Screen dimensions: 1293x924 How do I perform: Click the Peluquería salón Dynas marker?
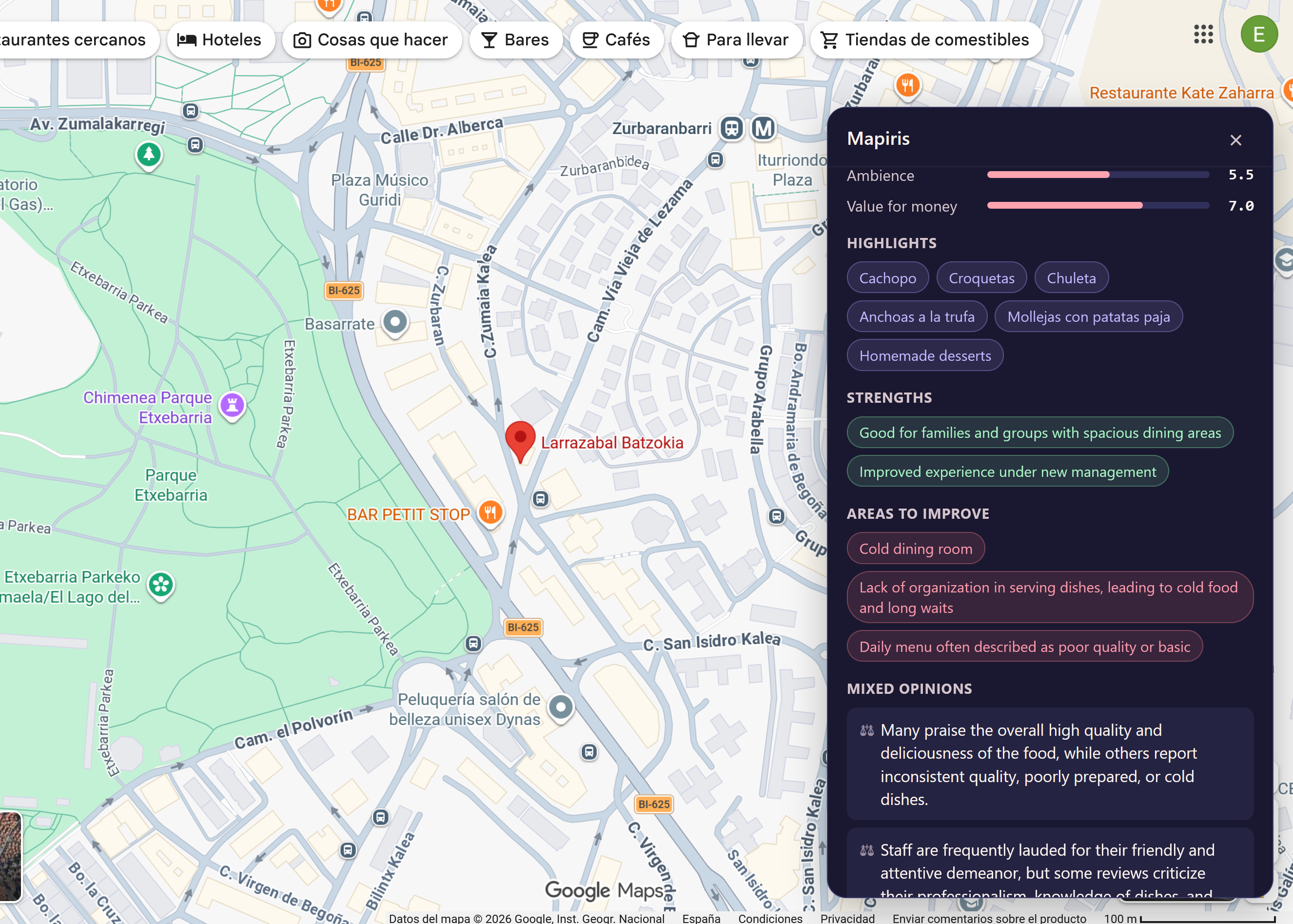tap(561, 708)
